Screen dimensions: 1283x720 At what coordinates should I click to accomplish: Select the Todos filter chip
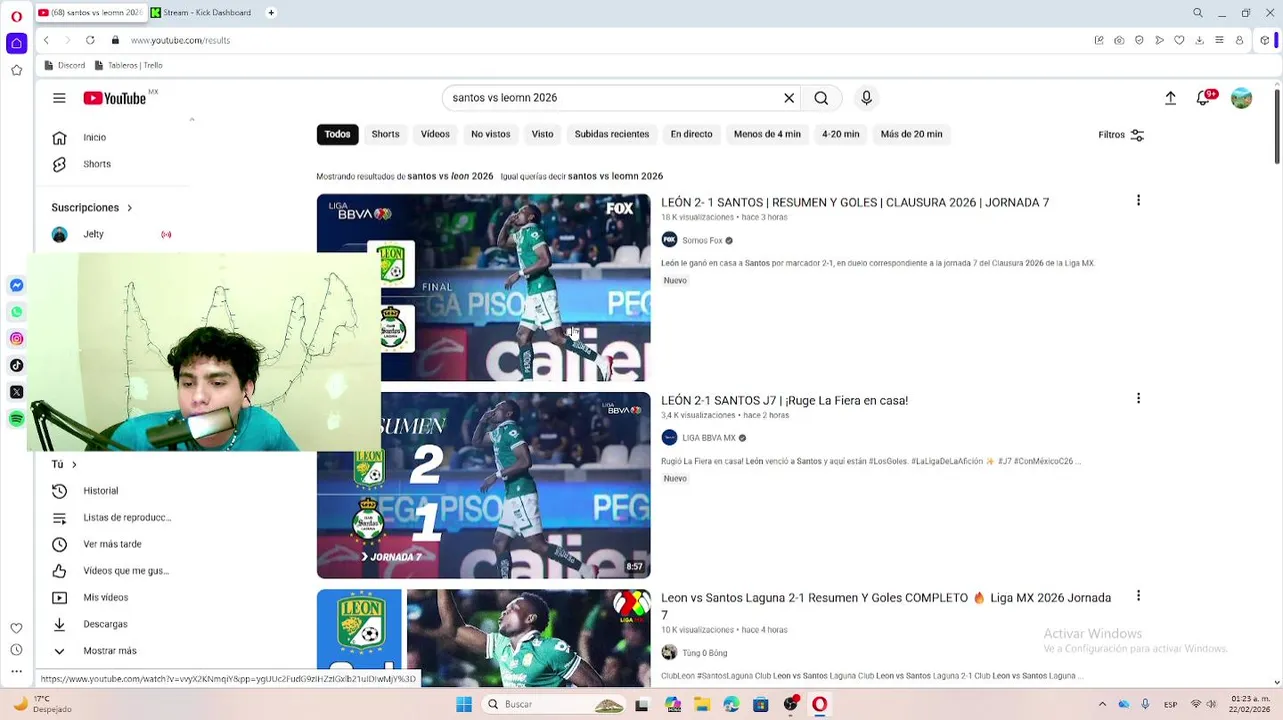(x=337, y=134)
